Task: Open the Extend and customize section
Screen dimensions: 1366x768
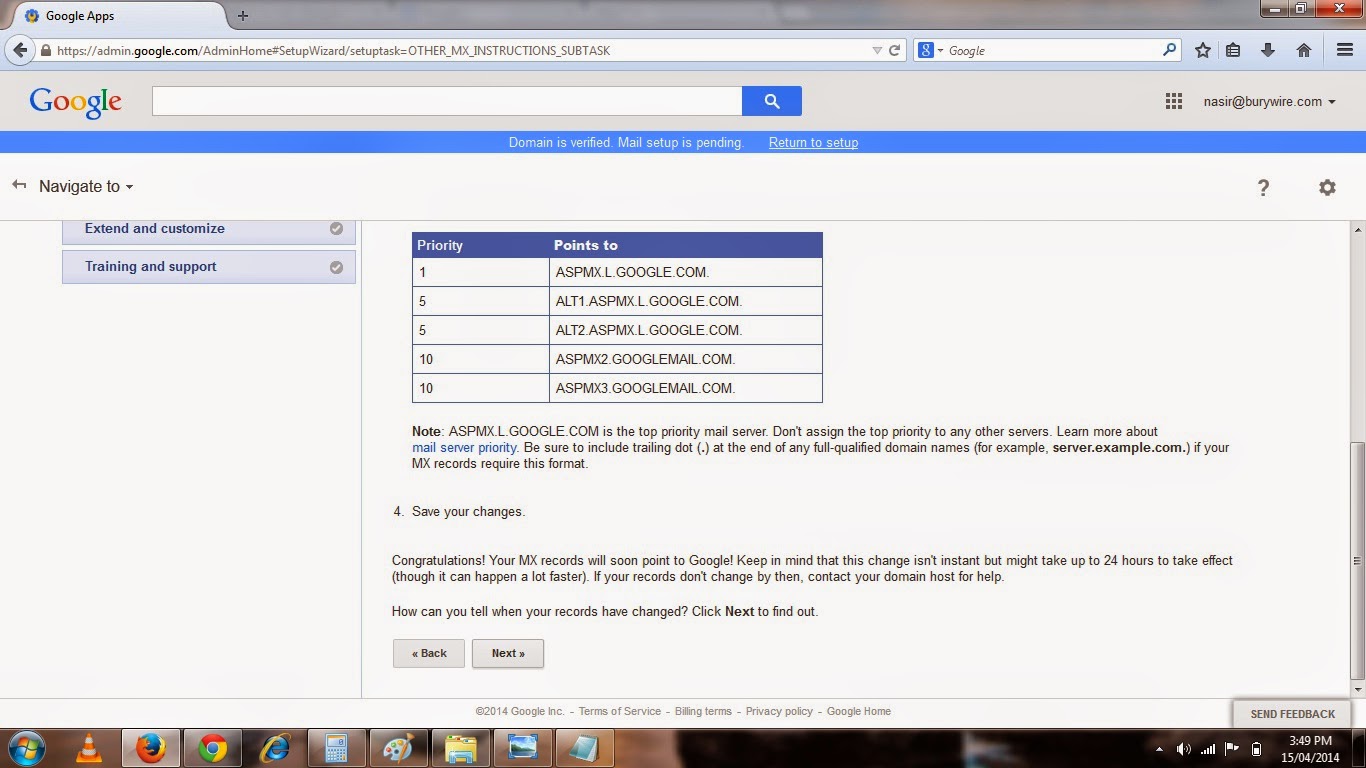Action: coord(208,229)
